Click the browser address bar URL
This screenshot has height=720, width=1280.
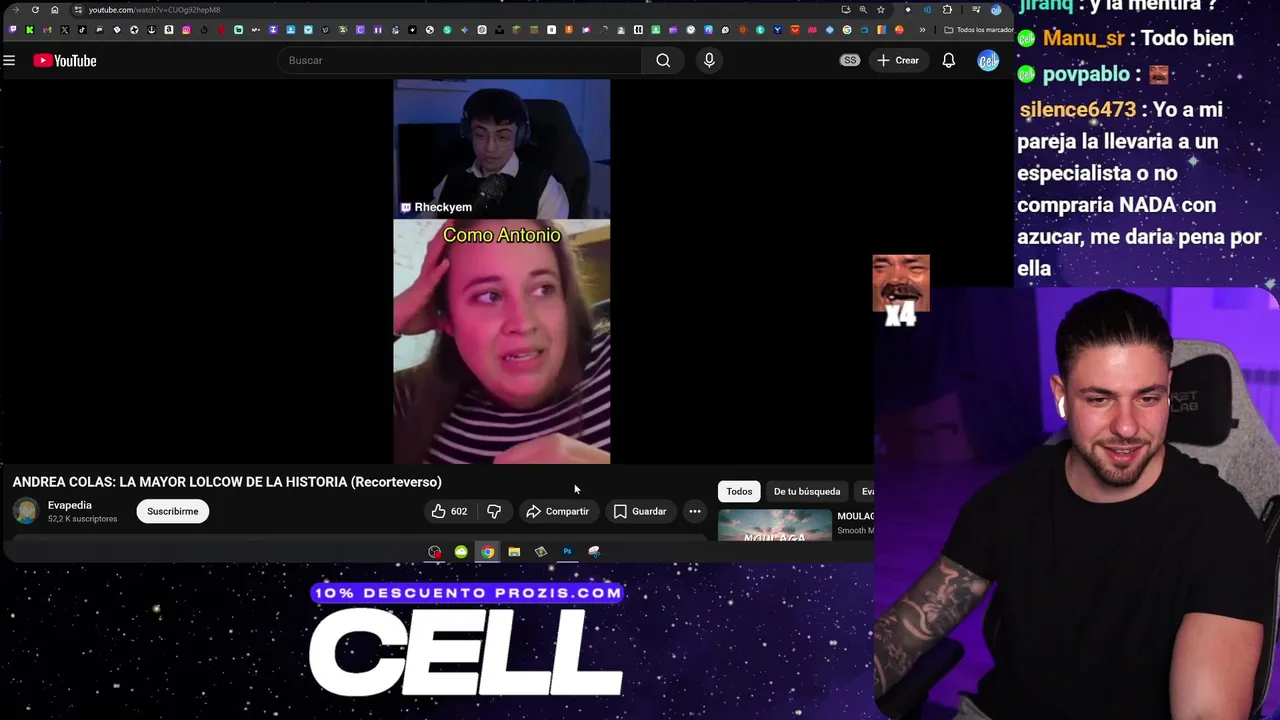point(154,10)
